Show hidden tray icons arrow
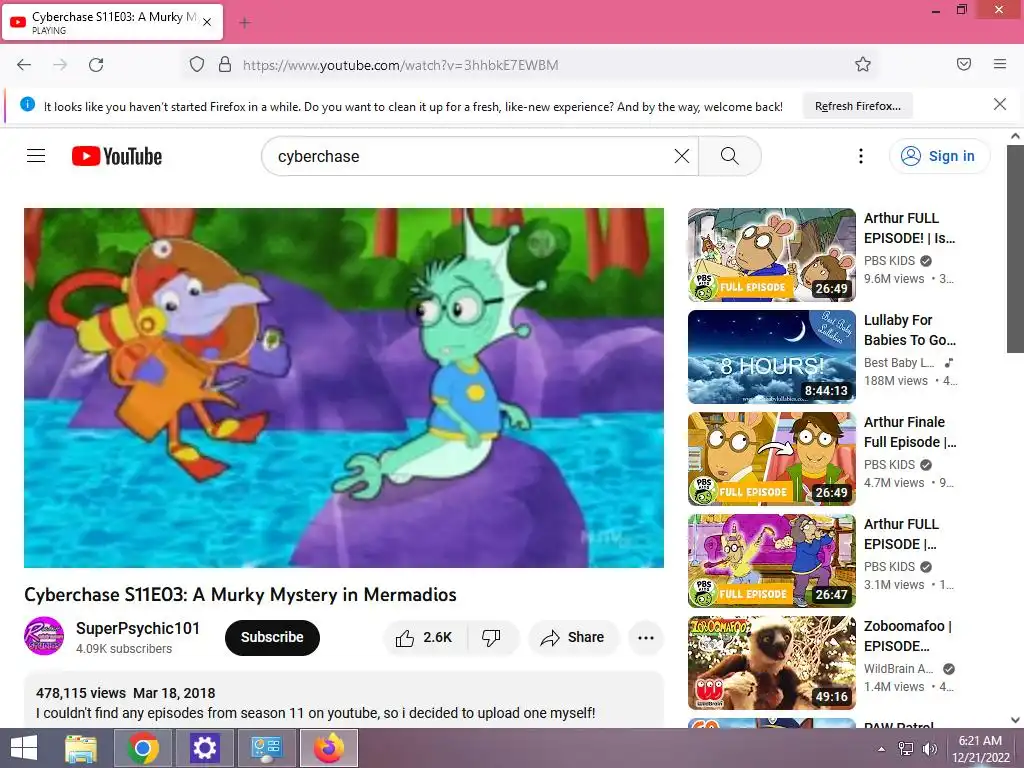1024x768 pixels. point(881,749)
